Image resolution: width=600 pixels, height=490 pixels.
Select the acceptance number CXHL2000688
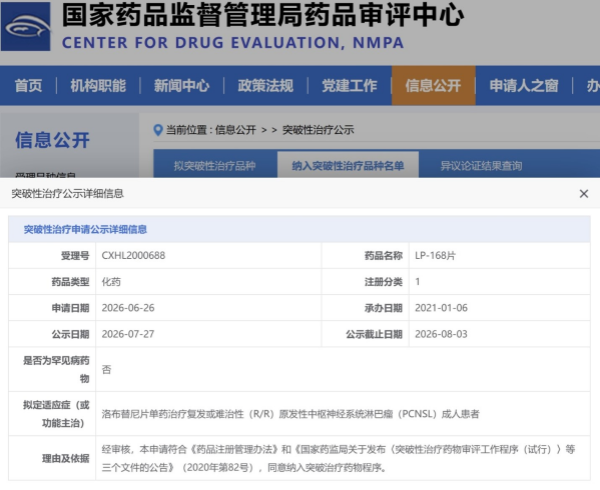coord(133,256)
